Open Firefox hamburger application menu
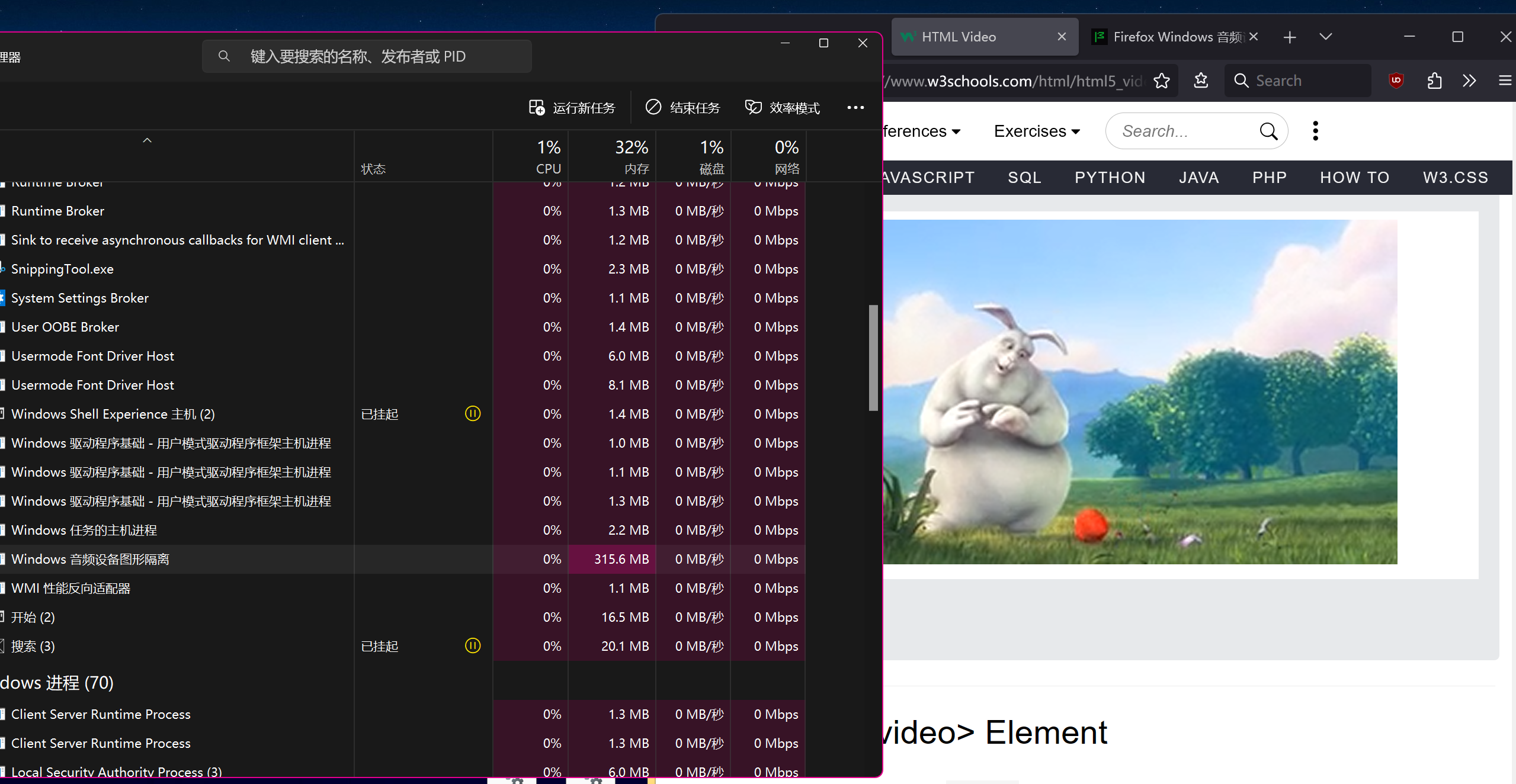Screen dimensions: 1516x784 point(1505,81)
